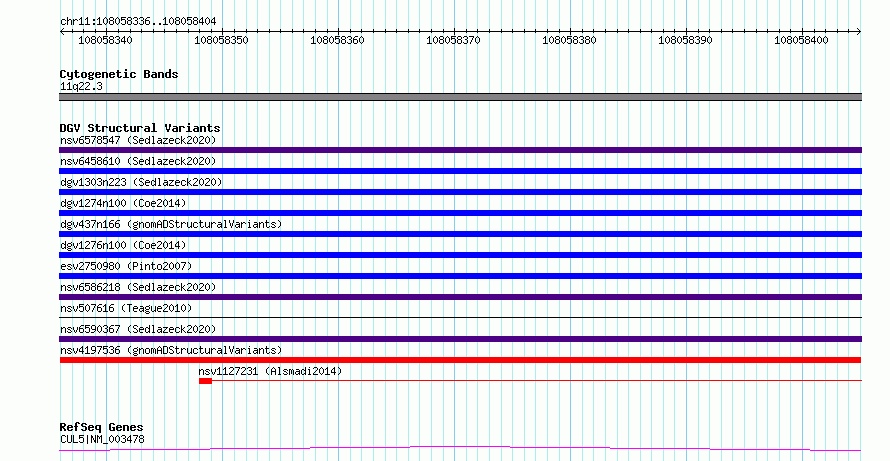Open variant nsv6578547 (Sedlazeck2020) label
The height and width of the screenshot is (461, 890).
138,140
